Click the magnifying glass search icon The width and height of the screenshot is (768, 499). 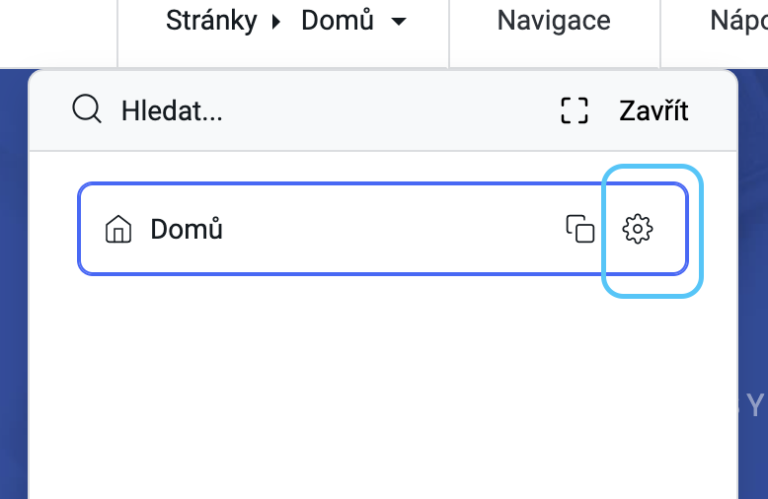(x=87, y=109)
